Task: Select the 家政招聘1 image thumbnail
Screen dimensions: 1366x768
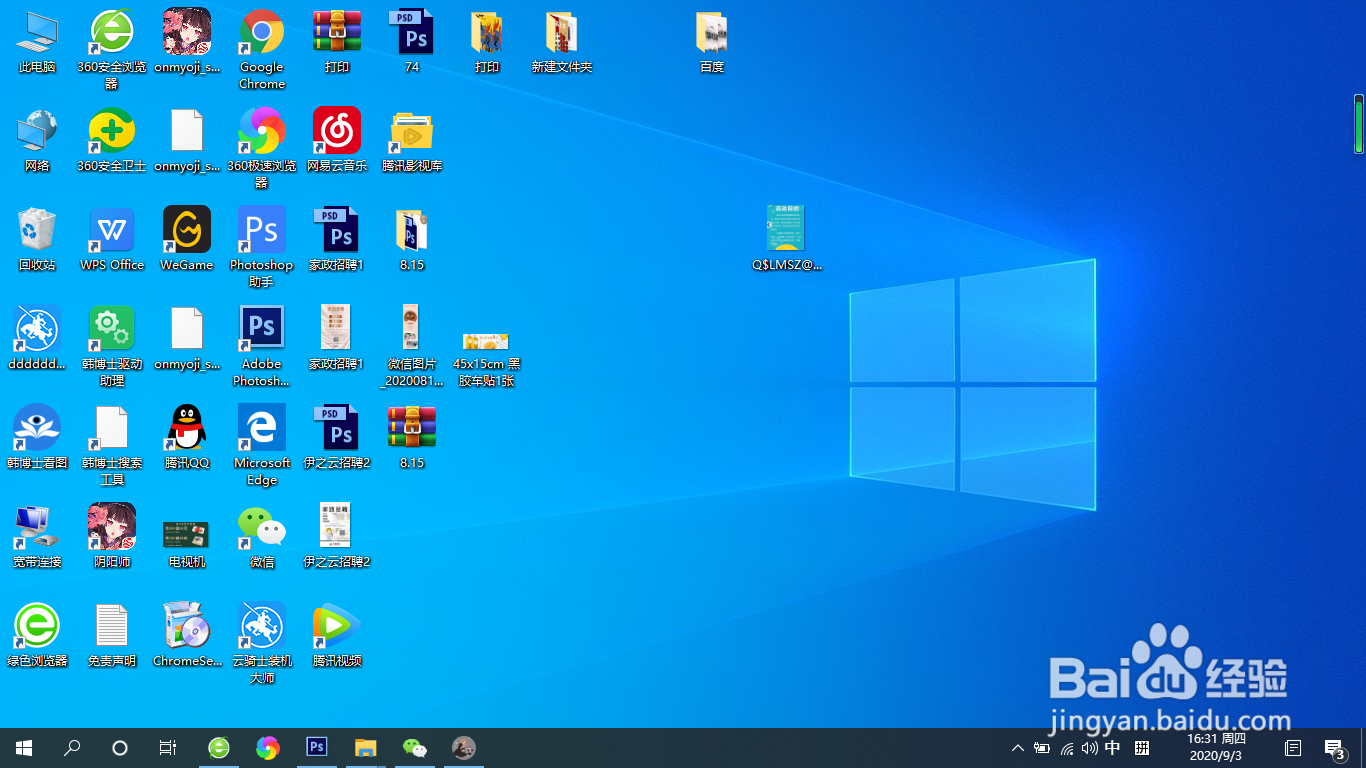Action: 337,339
